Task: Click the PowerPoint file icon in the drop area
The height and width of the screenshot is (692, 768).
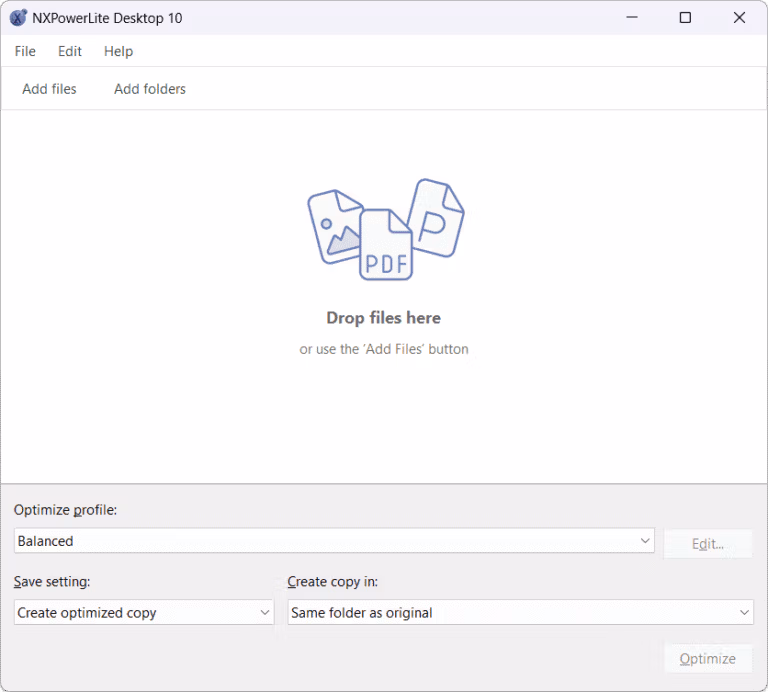Action: point(437,217)
